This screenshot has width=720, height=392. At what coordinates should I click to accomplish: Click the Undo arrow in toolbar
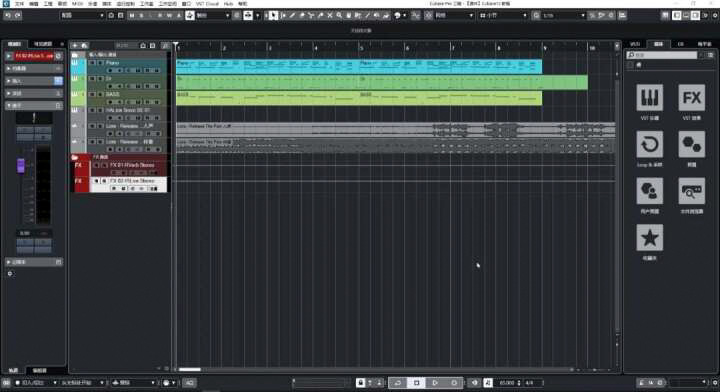click(8, 15)
